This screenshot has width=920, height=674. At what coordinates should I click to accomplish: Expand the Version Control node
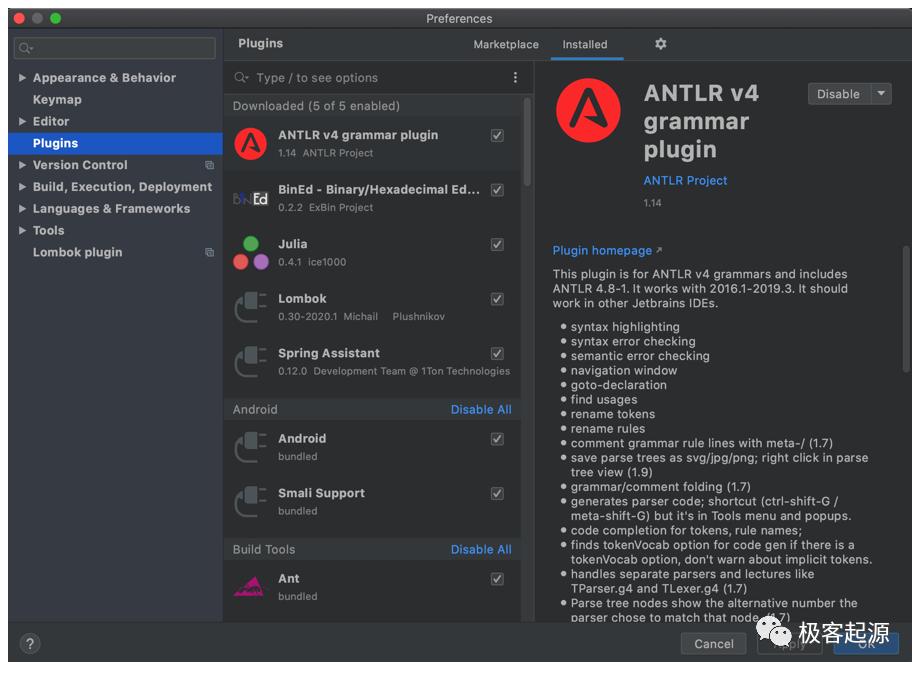[x=22, y=165]
